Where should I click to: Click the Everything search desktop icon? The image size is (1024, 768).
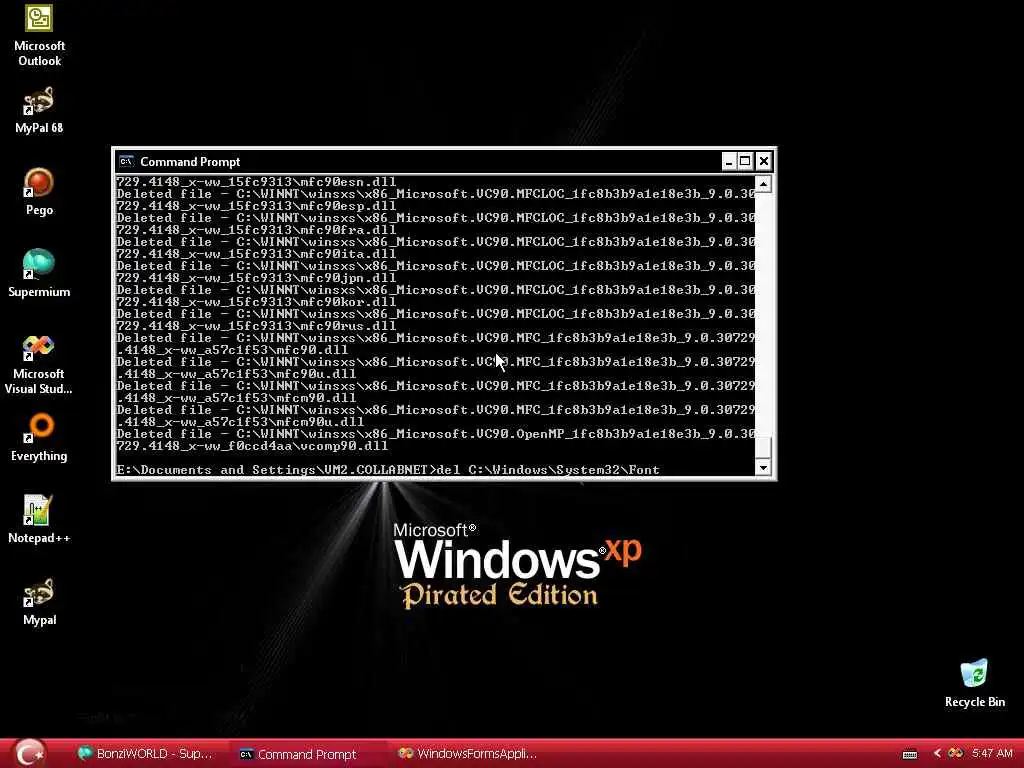39,438
